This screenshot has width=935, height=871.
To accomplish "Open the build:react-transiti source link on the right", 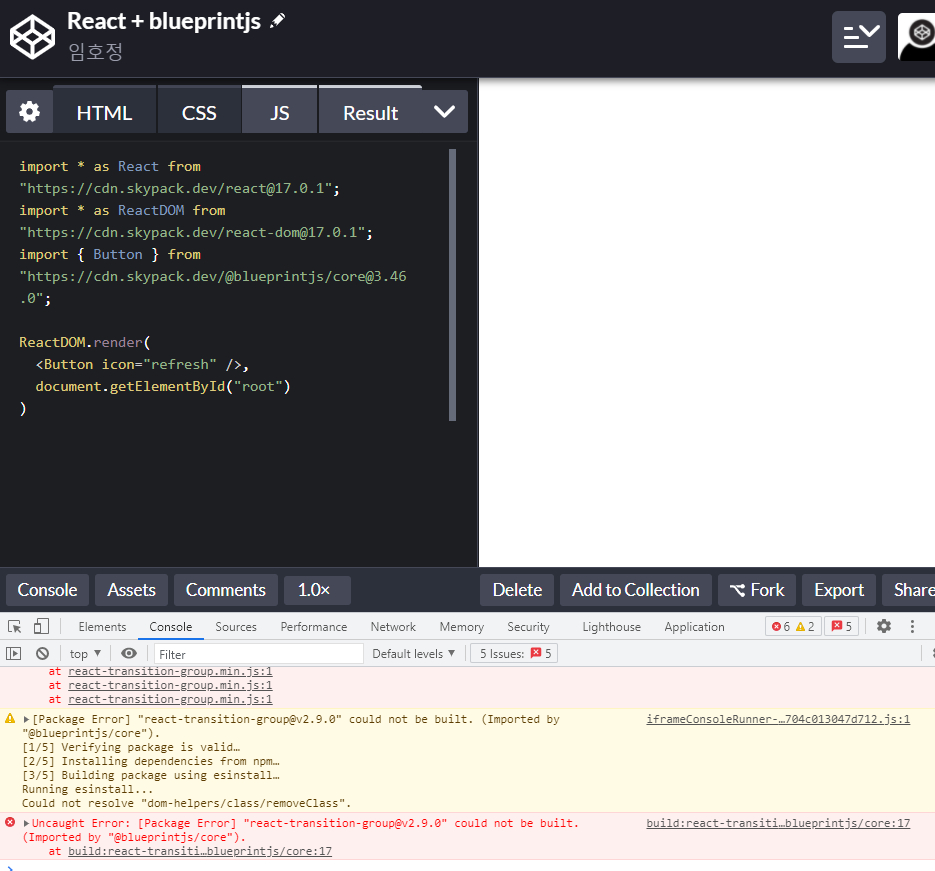I will coord(778,823).
